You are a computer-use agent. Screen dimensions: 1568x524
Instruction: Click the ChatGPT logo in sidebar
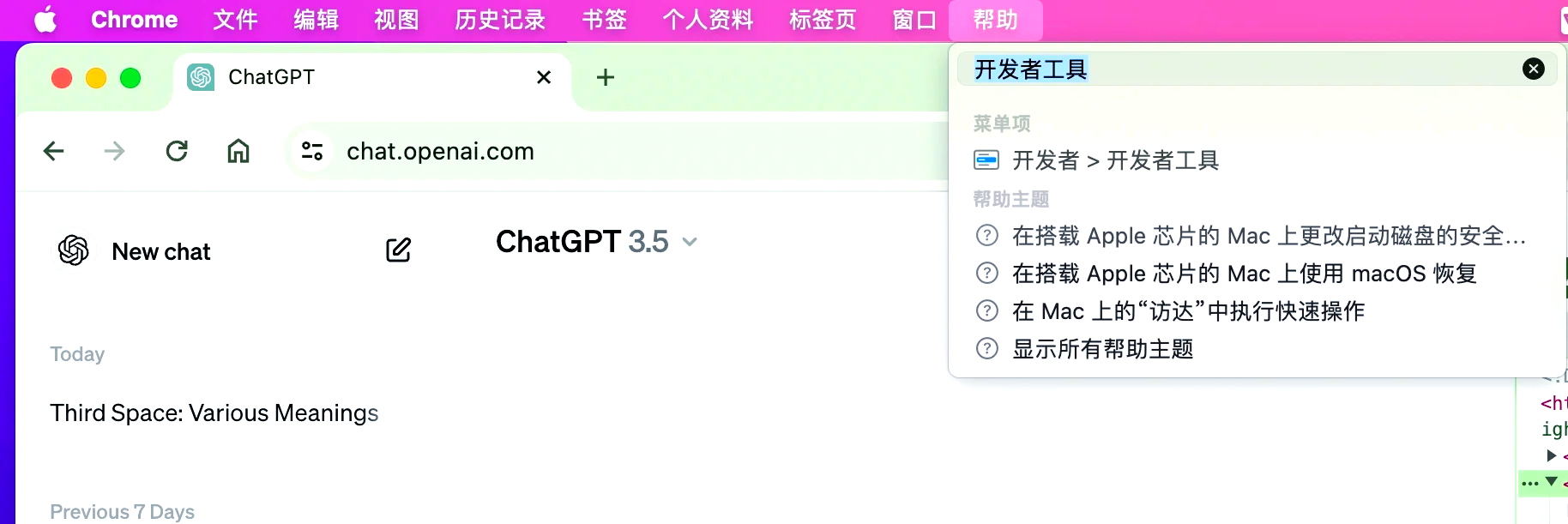pyautogui.click(x=74, y=250)
